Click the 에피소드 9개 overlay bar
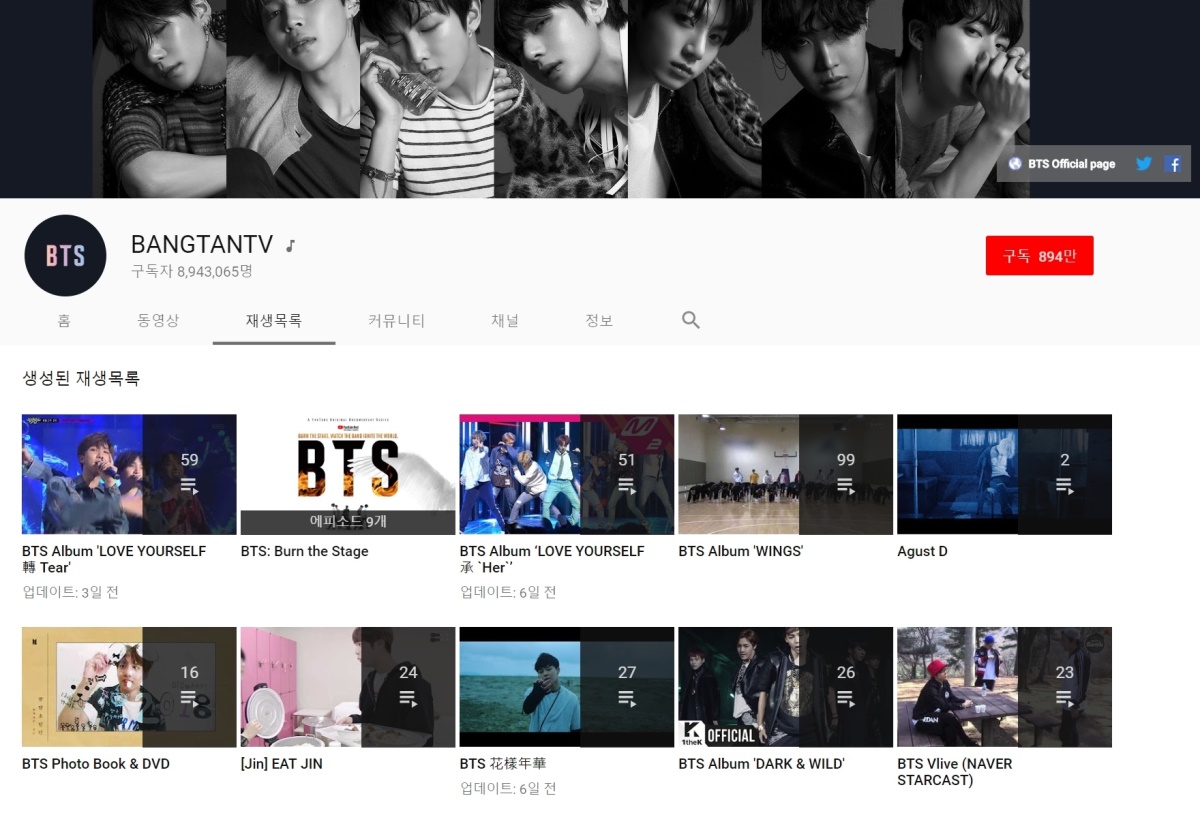The height and width of the screenshot is (813, 1200). tap(348, 522)
